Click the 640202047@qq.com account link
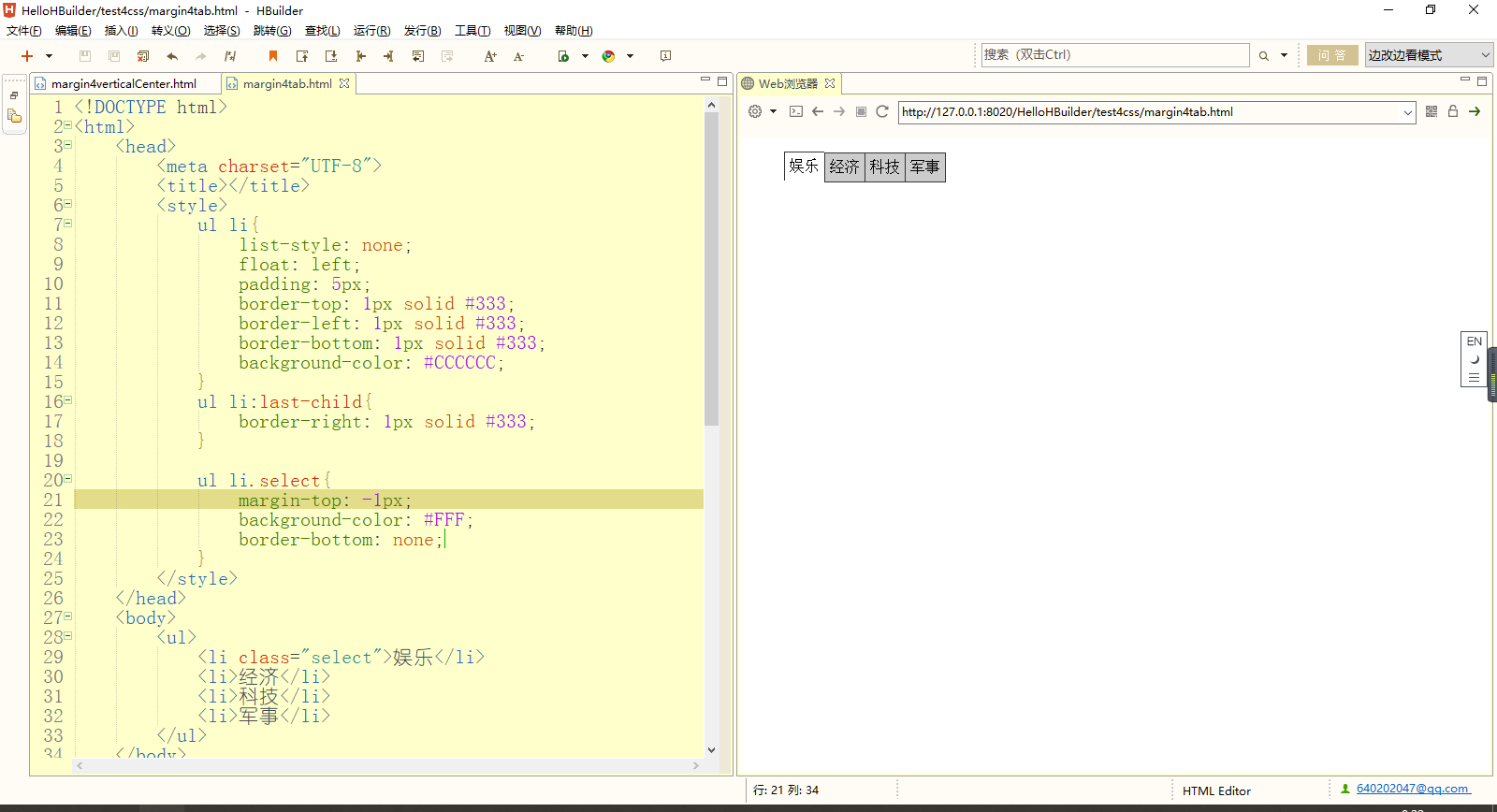The height and width of the screenshot is (812, 1497). tap(1413, 789)
